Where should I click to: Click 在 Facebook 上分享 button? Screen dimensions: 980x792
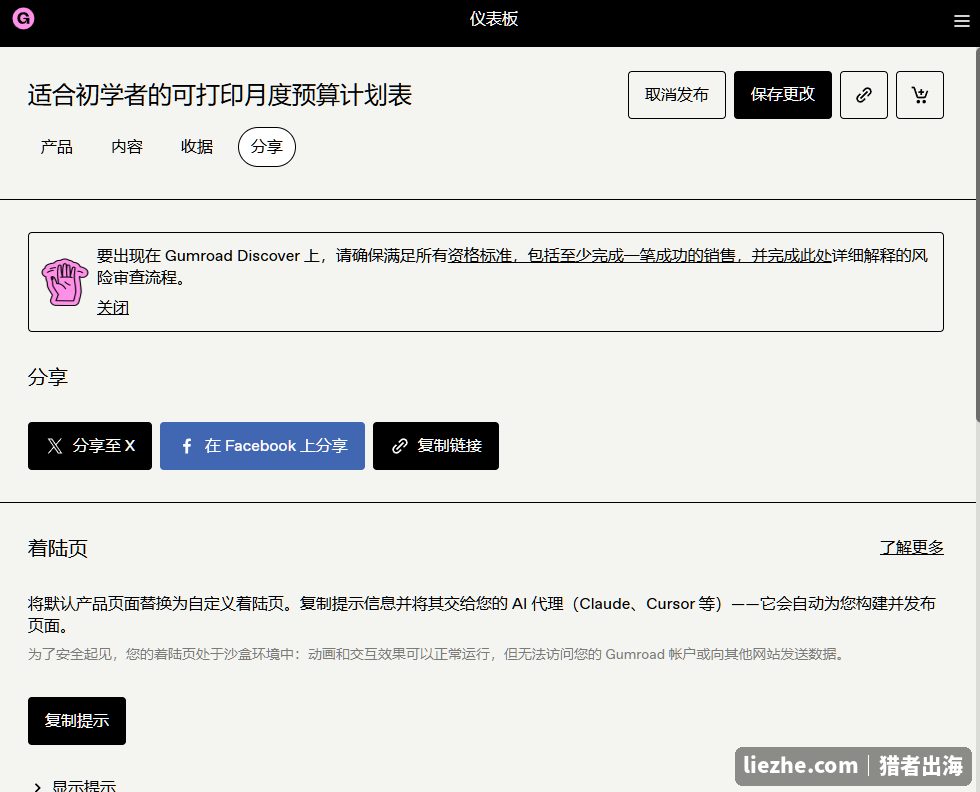tap(262, 446)
